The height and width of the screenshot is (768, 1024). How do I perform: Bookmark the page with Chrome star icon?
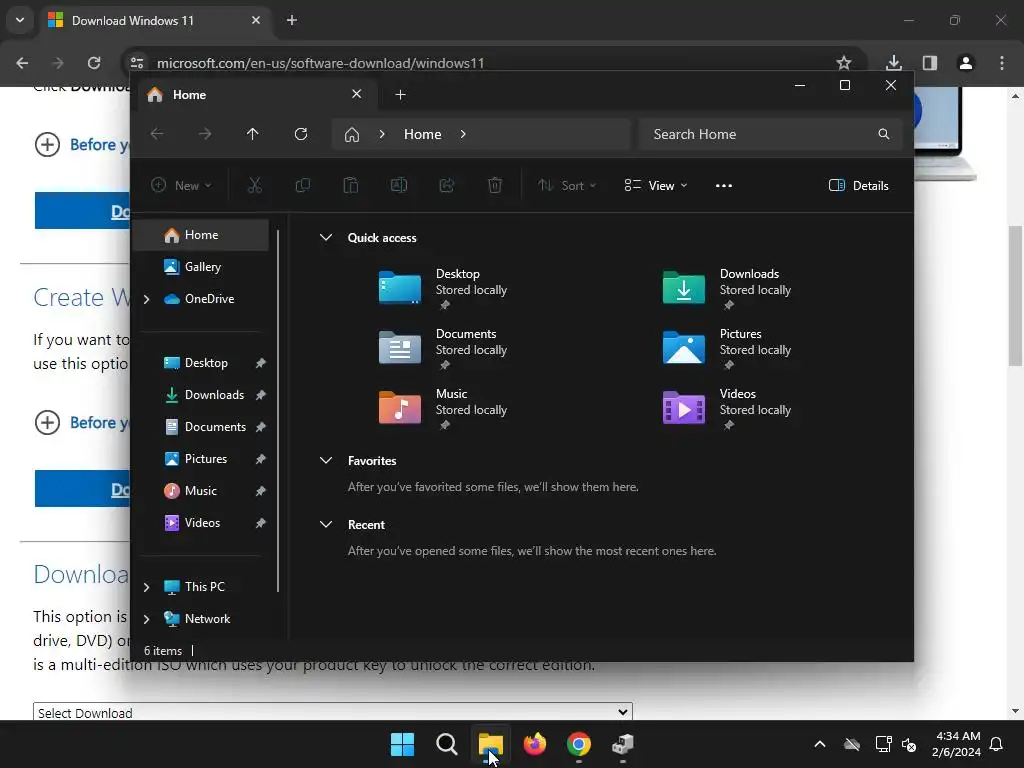tap(844, 63)
